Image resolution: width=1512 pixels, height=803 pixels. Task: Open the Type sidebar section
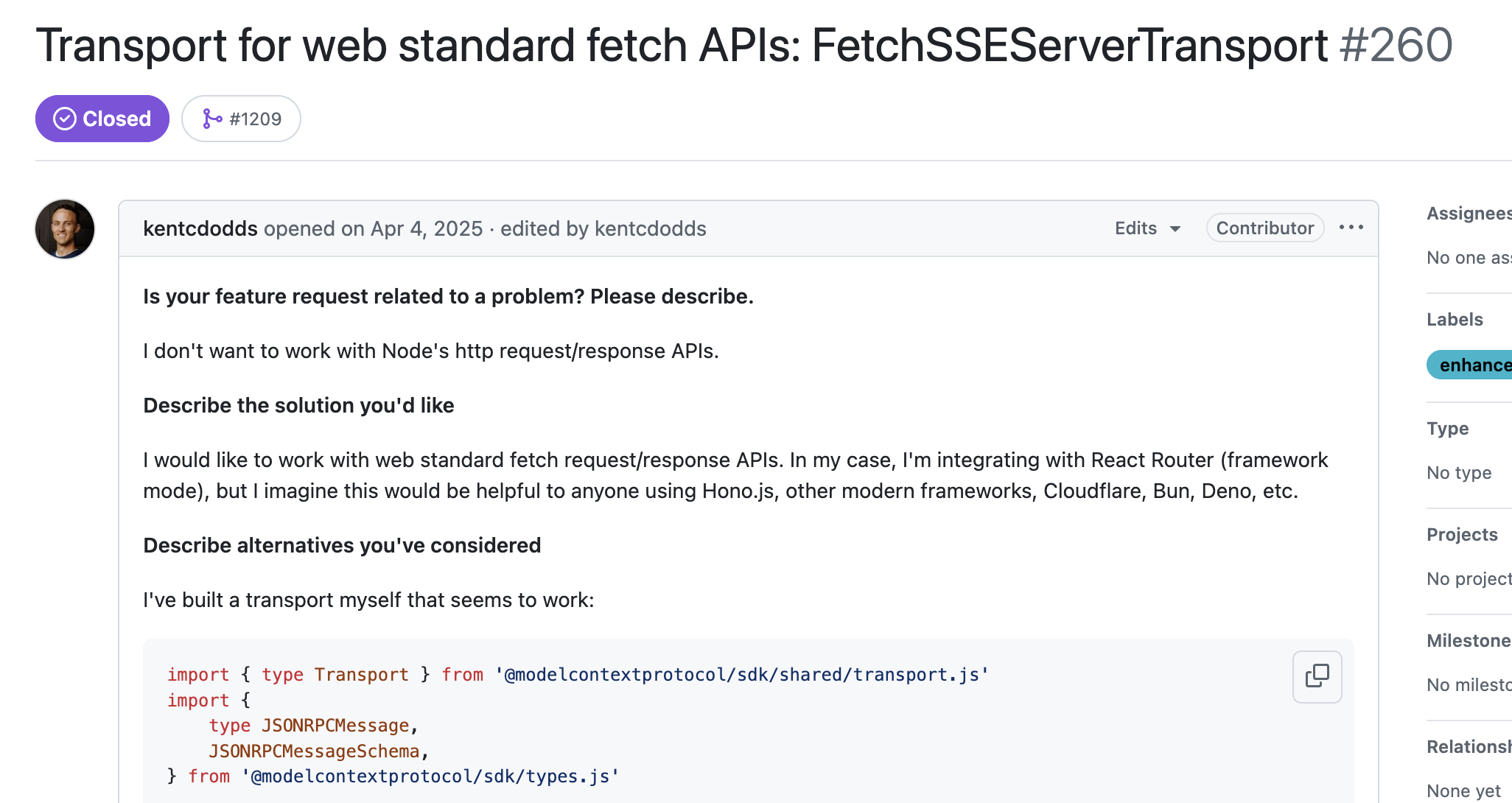click(x=1447, y=429)
